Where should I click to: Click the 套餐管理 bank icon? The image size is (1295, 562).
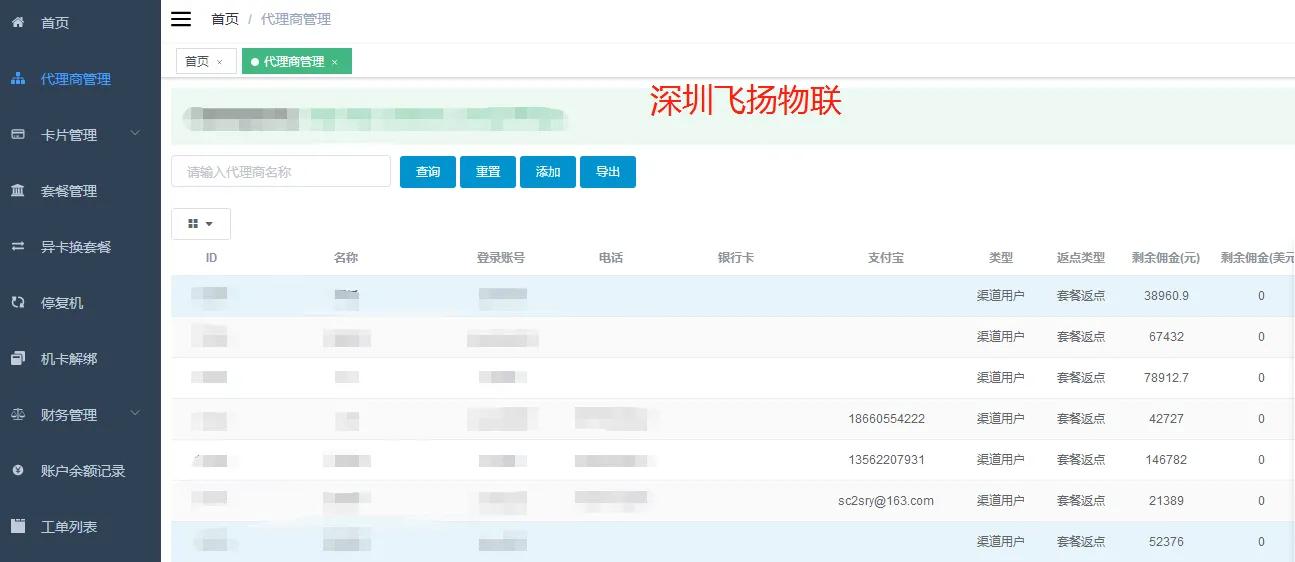click(17, 190)
